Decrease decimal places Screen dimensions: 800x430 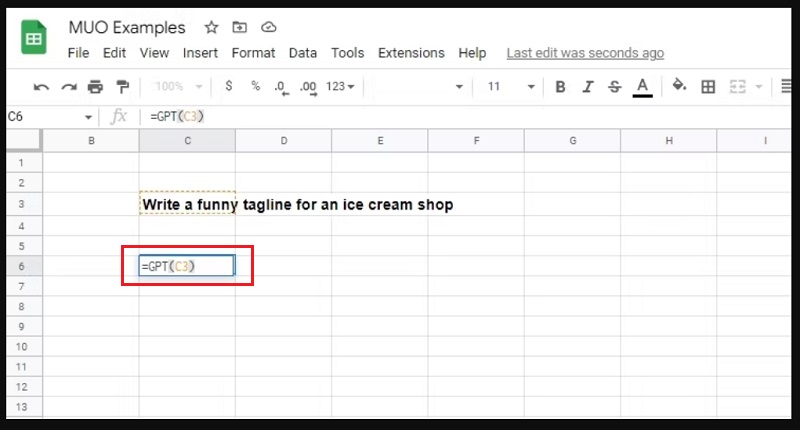click(x=281, y=87)
